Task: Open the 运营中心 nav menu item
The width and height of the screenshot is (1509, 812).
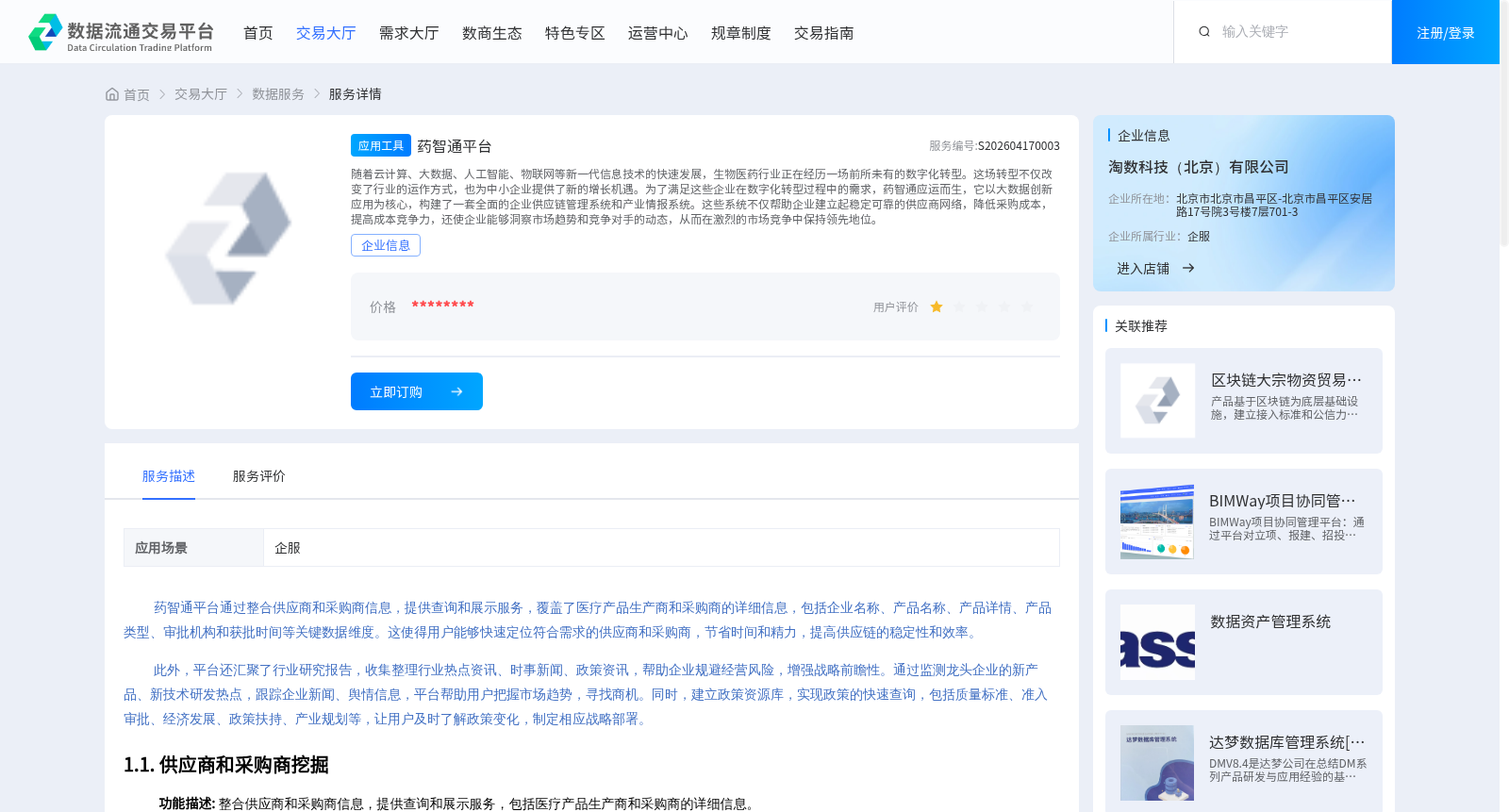Action: coord(658,33)
